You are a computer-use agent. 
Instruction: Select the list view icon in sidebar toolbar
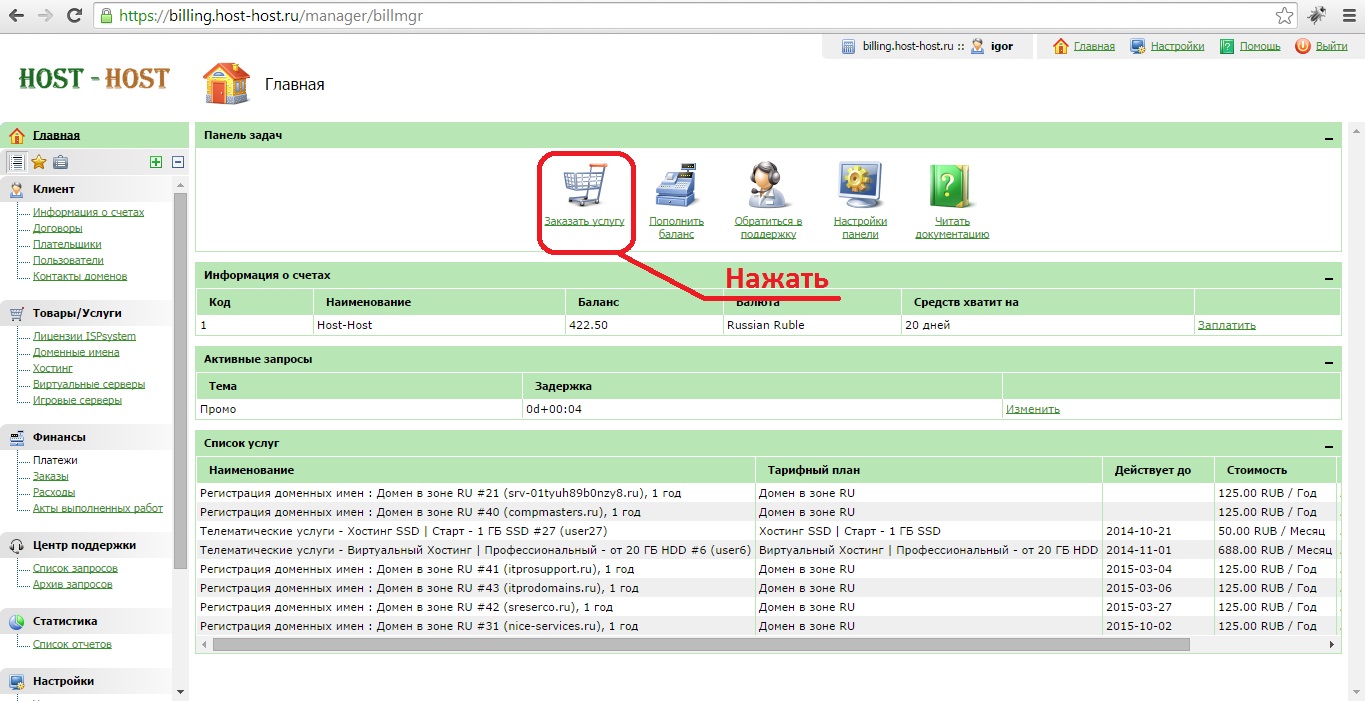17,162
